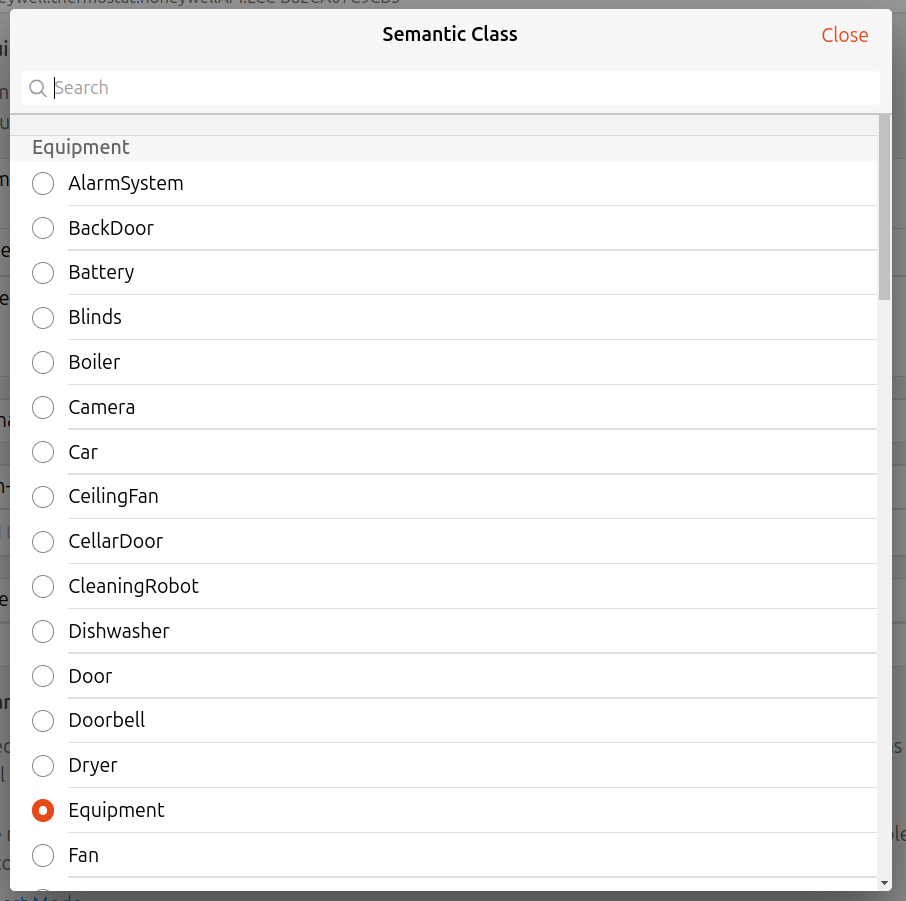The image size is (906, 901).
Task: Click the search magnifier icon
Action: pos(38,88)
